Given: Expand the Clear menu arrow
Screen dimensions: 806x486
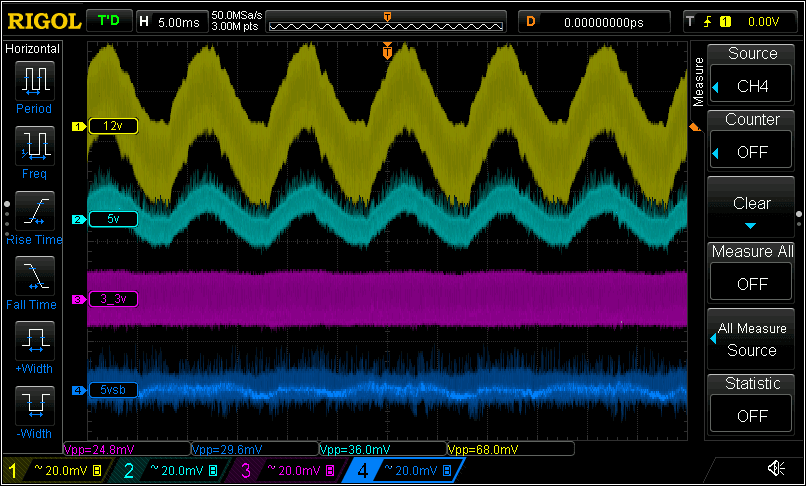Looking at the screenshot, I should 751,226.
